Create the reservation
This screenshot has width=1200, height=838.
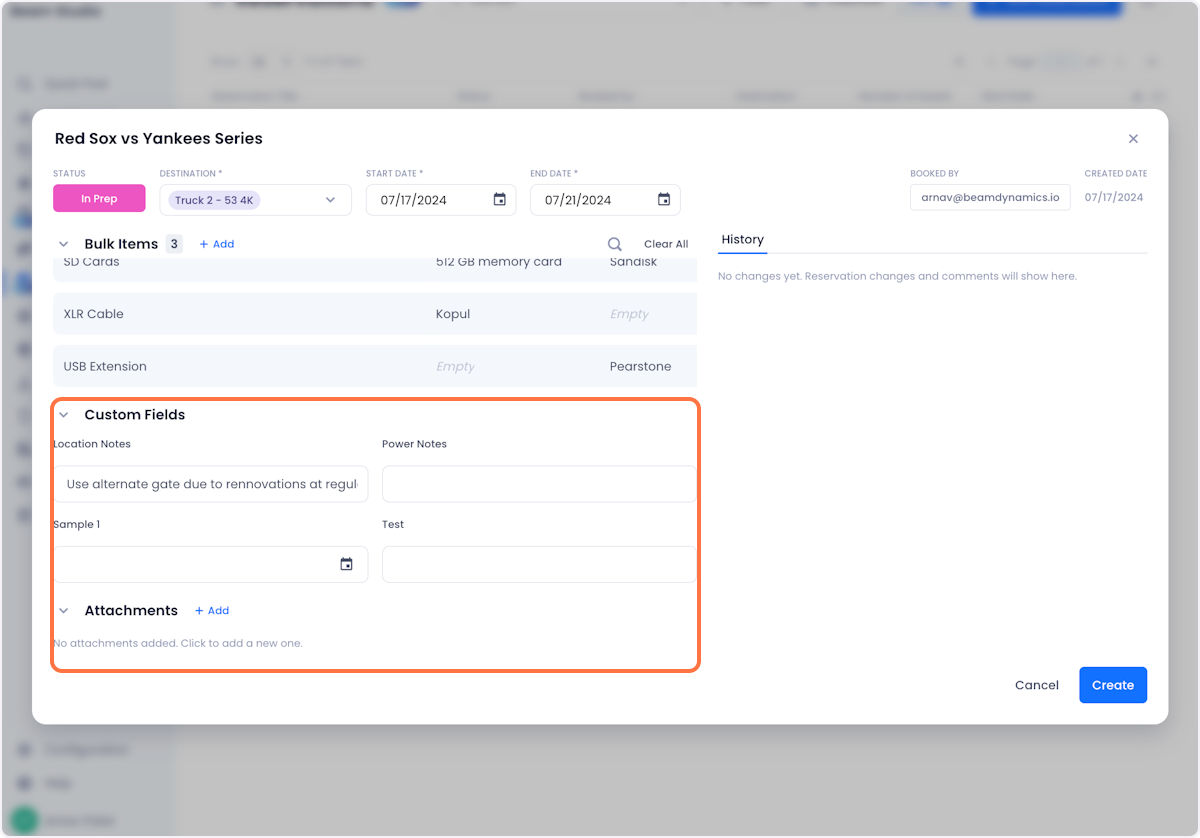[x=1113, y=685]
